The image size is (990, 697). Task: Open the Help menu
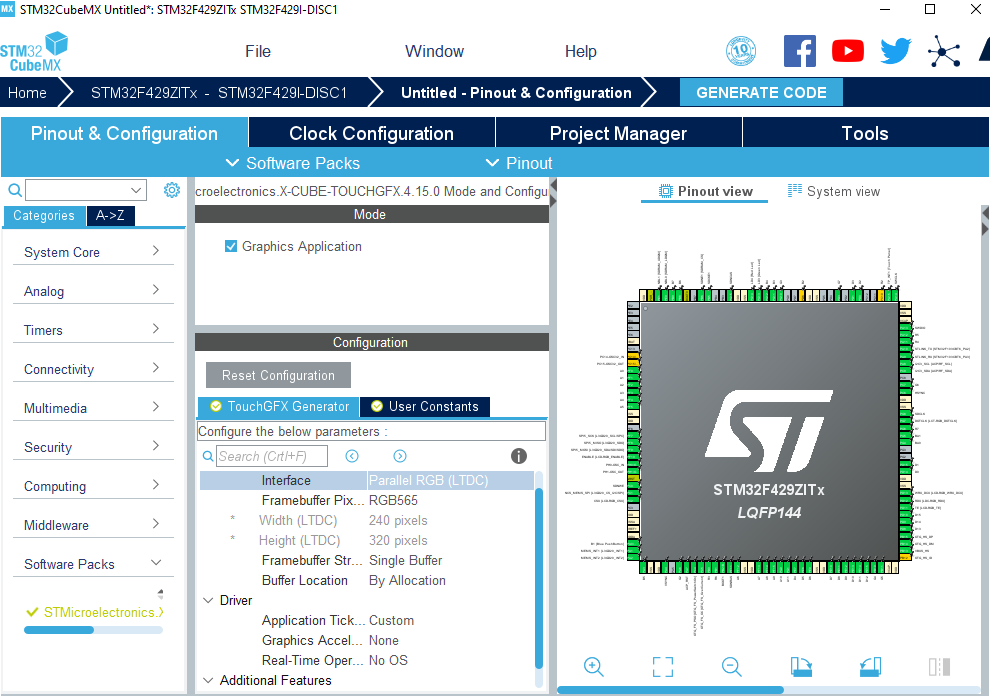[x=580, y=51]
